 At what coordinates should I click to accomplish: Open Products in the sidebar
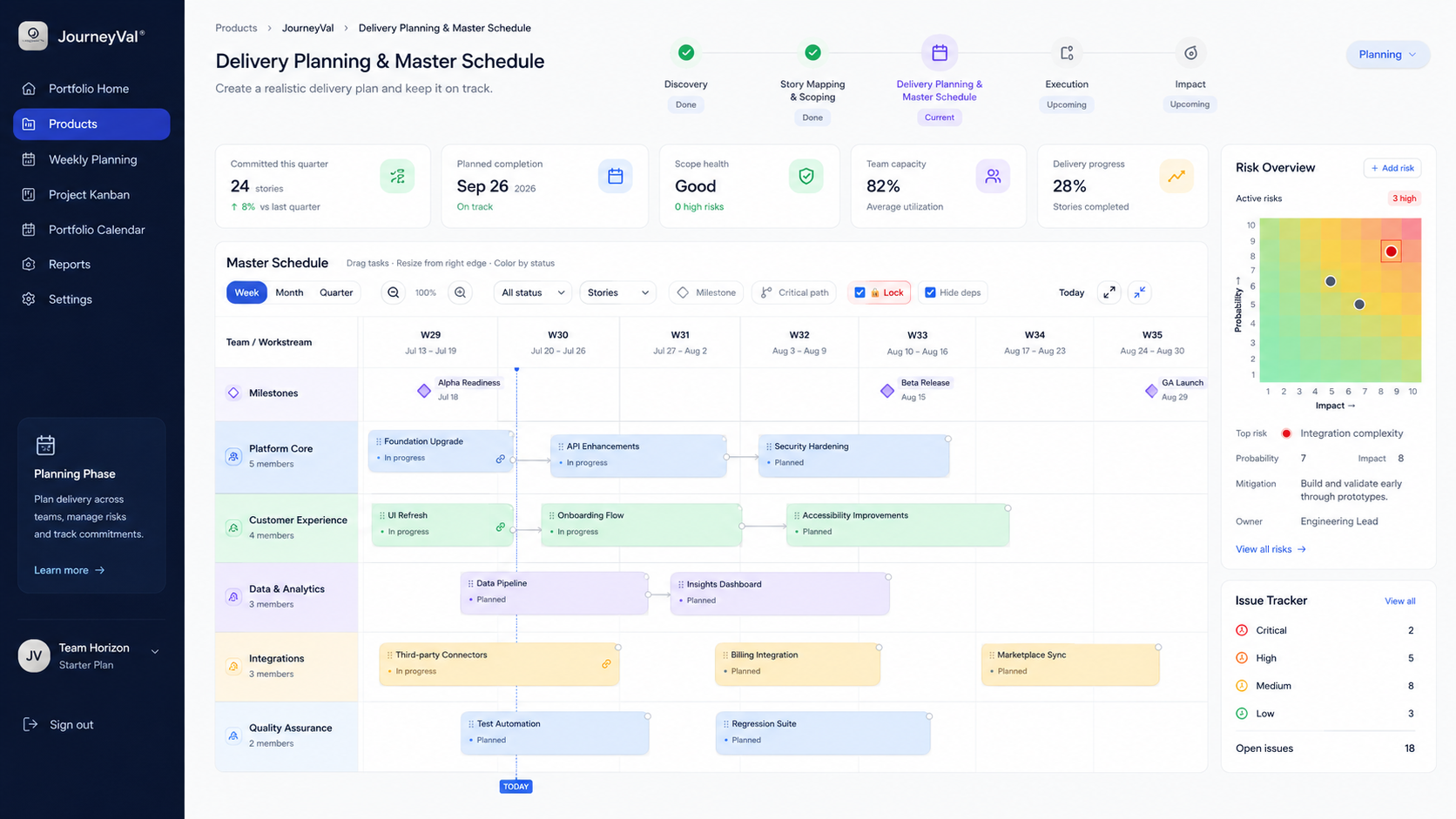(91, 124)
